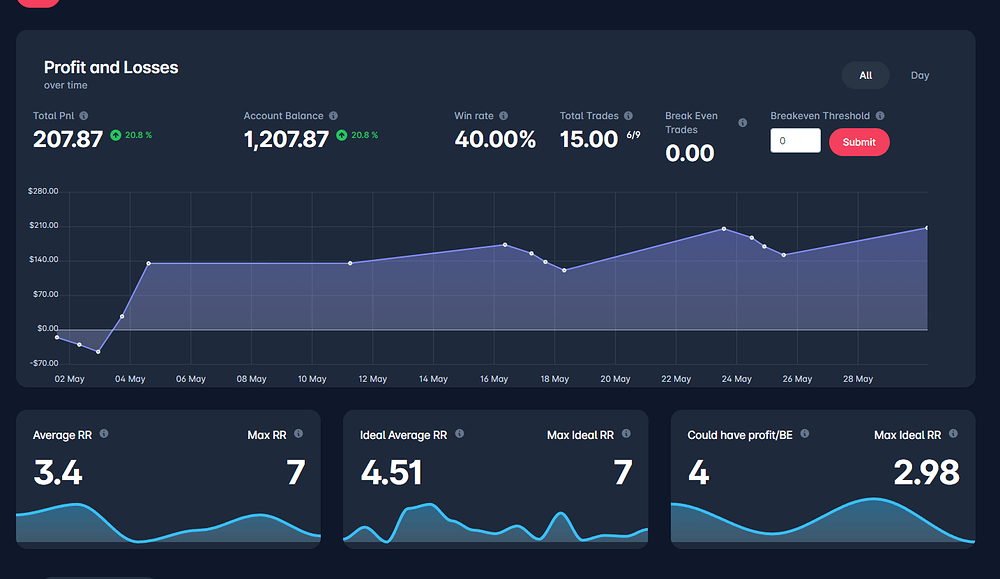
Task: Click the green up-arrow icon beside Total Pnl value
Action: click(x=115, y=135)
